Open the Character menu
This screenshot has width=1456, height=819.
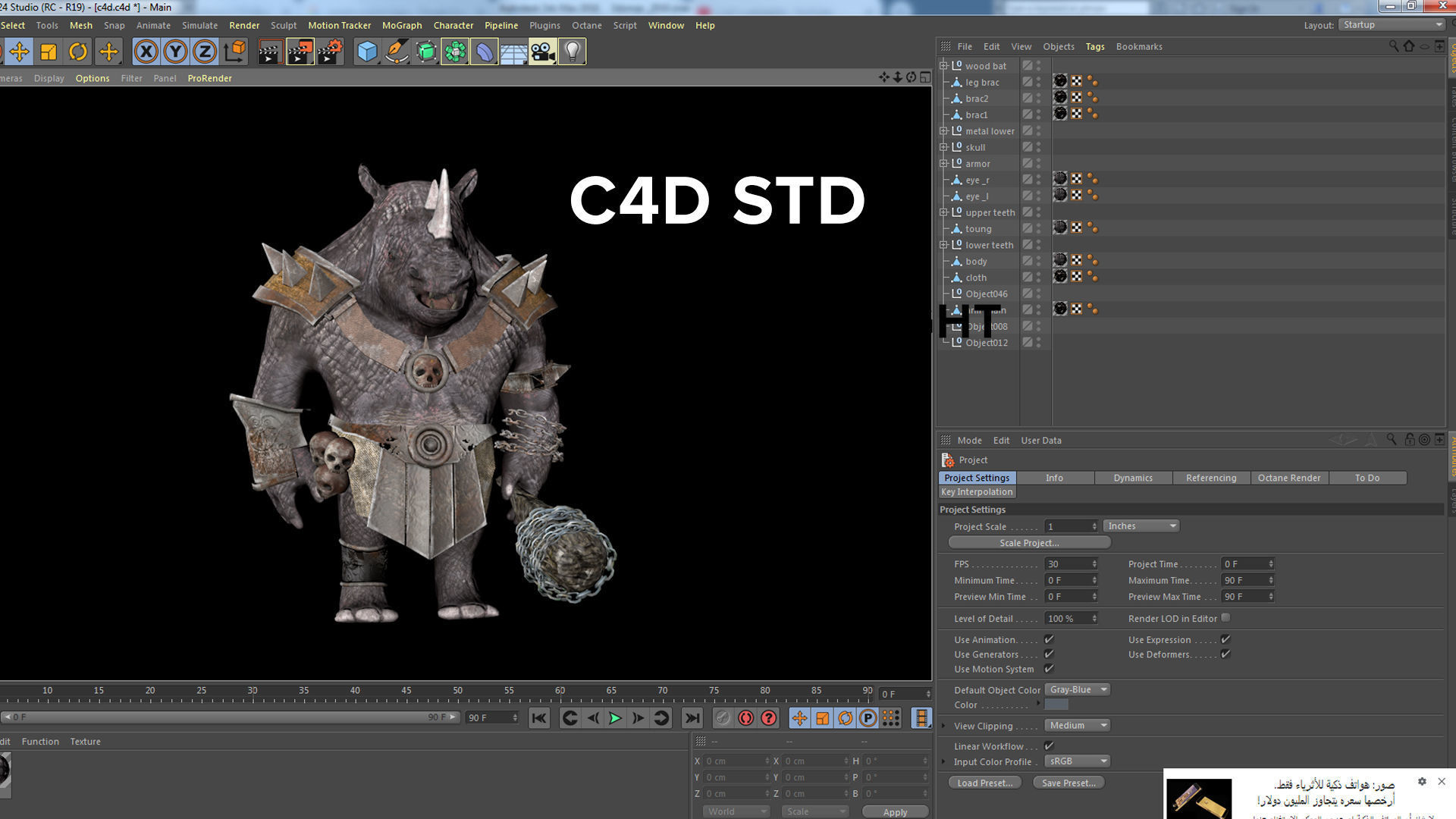point(453,25)
